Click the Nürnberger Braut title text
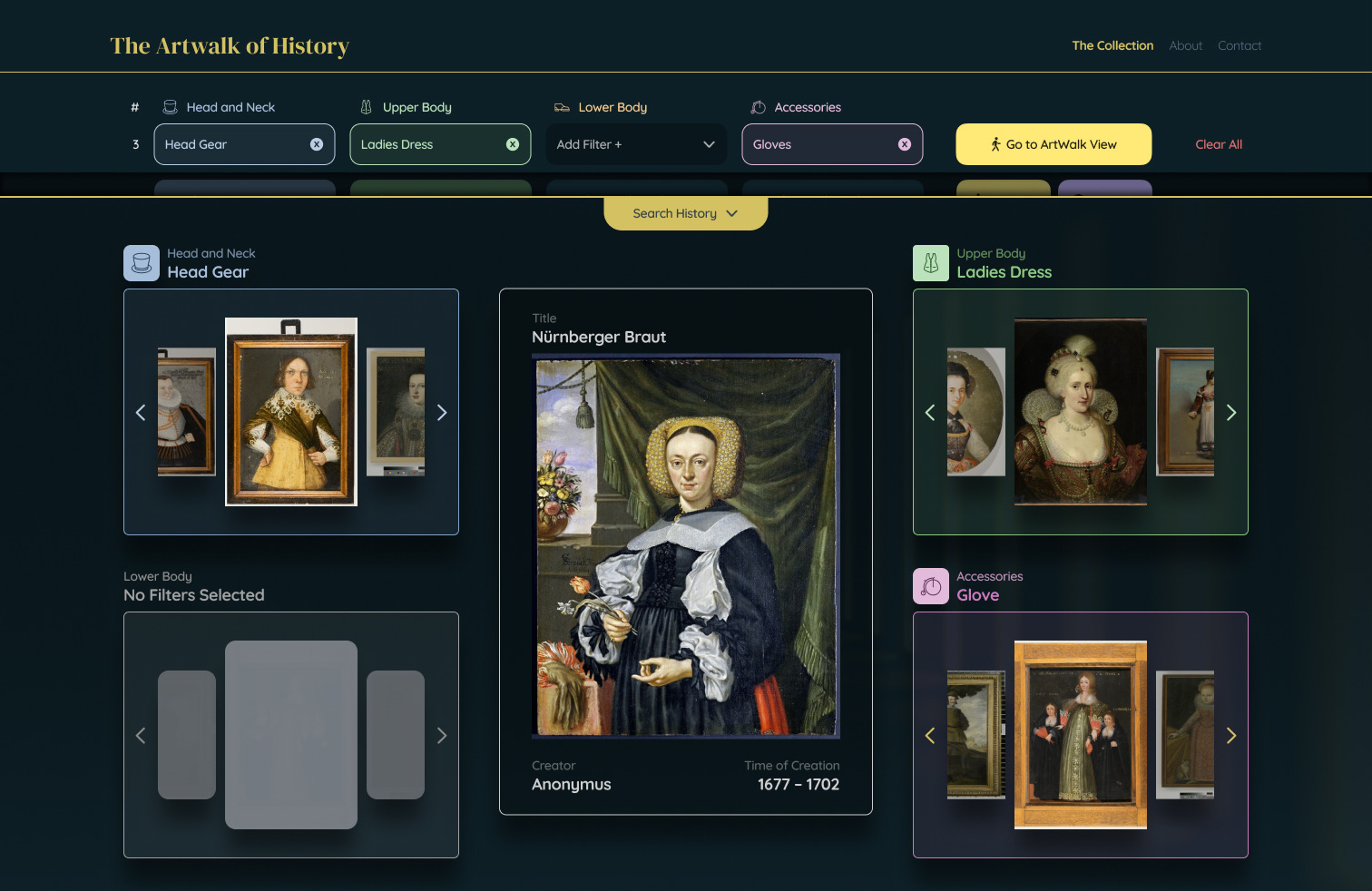Image resolution: width=1372 pixels, height=891 pixels. coord(599,338)
